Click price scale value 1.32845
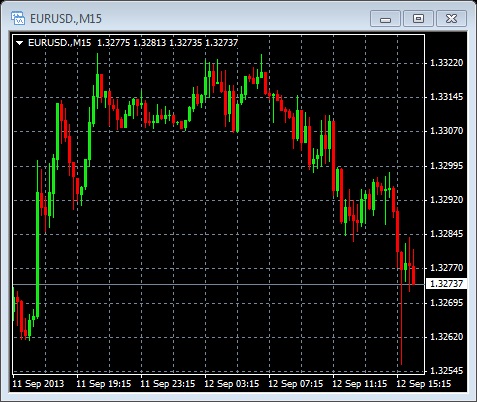This screenshot has height=402, width=477. 447,234
